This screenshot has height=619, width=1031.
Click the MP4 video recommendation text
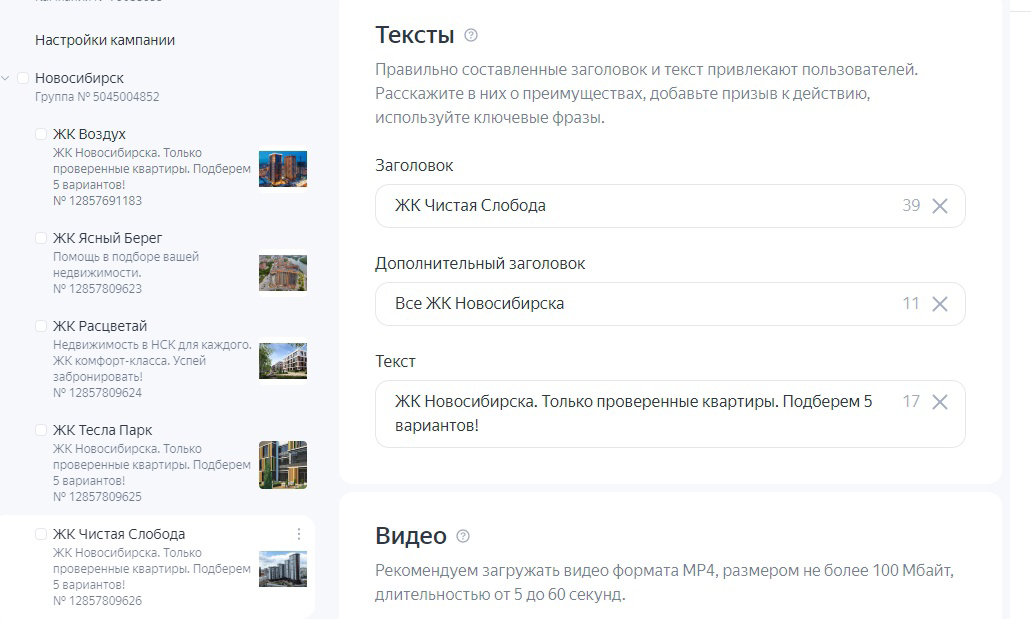tap(664, 582)
